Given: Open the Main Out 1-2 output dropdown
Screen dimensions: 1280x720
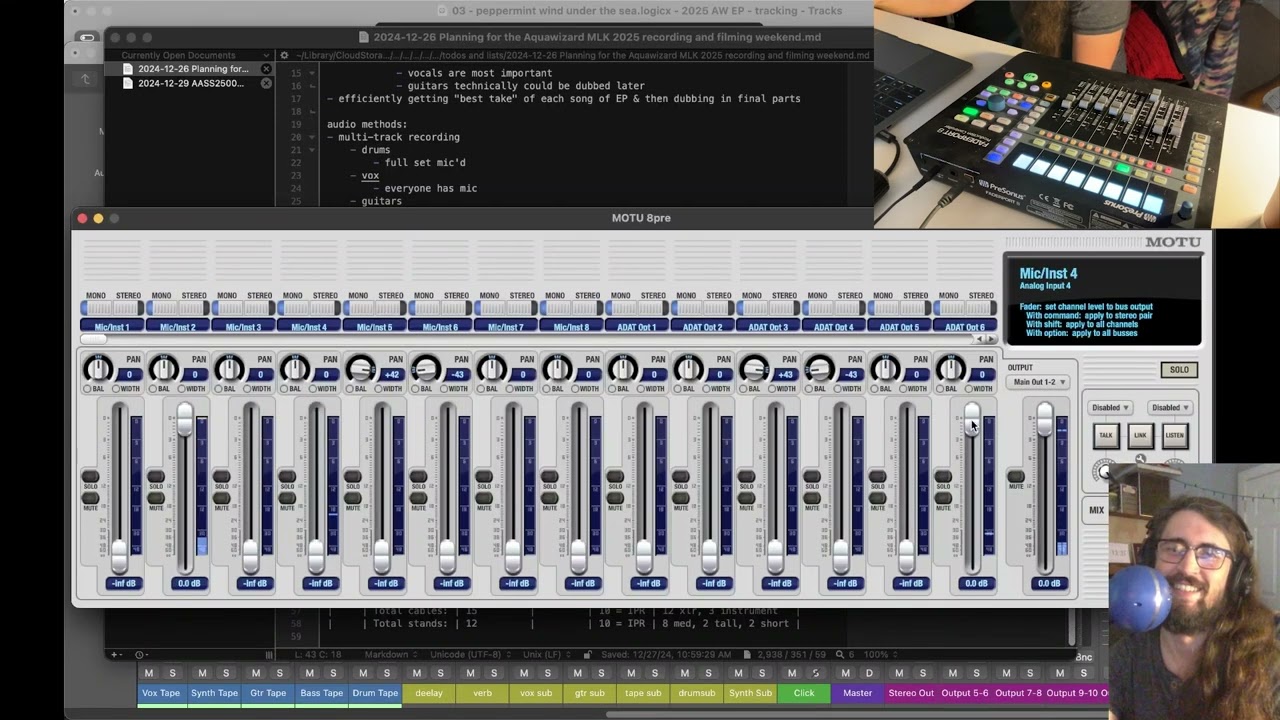Looking at the screenshot, I should click(x=1039, y=382).
